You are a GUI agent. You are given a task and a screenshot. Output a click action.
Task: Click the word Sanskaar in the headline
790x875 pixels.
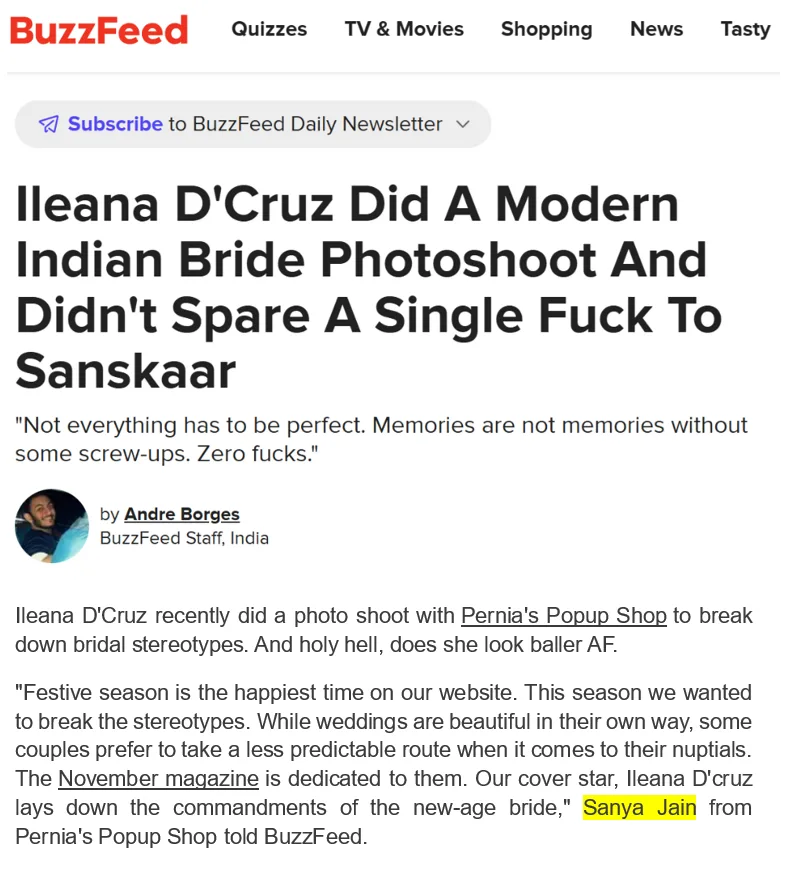click(x=127, y=371)
